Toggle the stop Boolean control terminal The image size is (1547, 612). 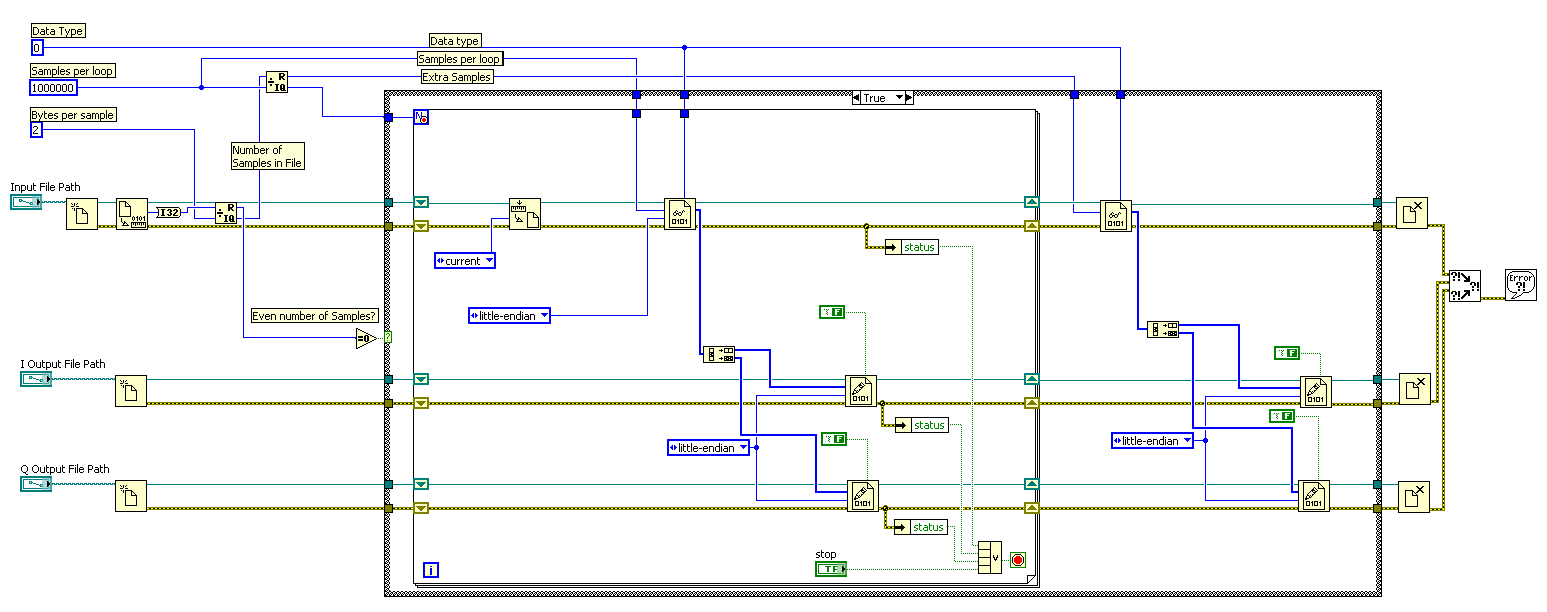(830, 569)
